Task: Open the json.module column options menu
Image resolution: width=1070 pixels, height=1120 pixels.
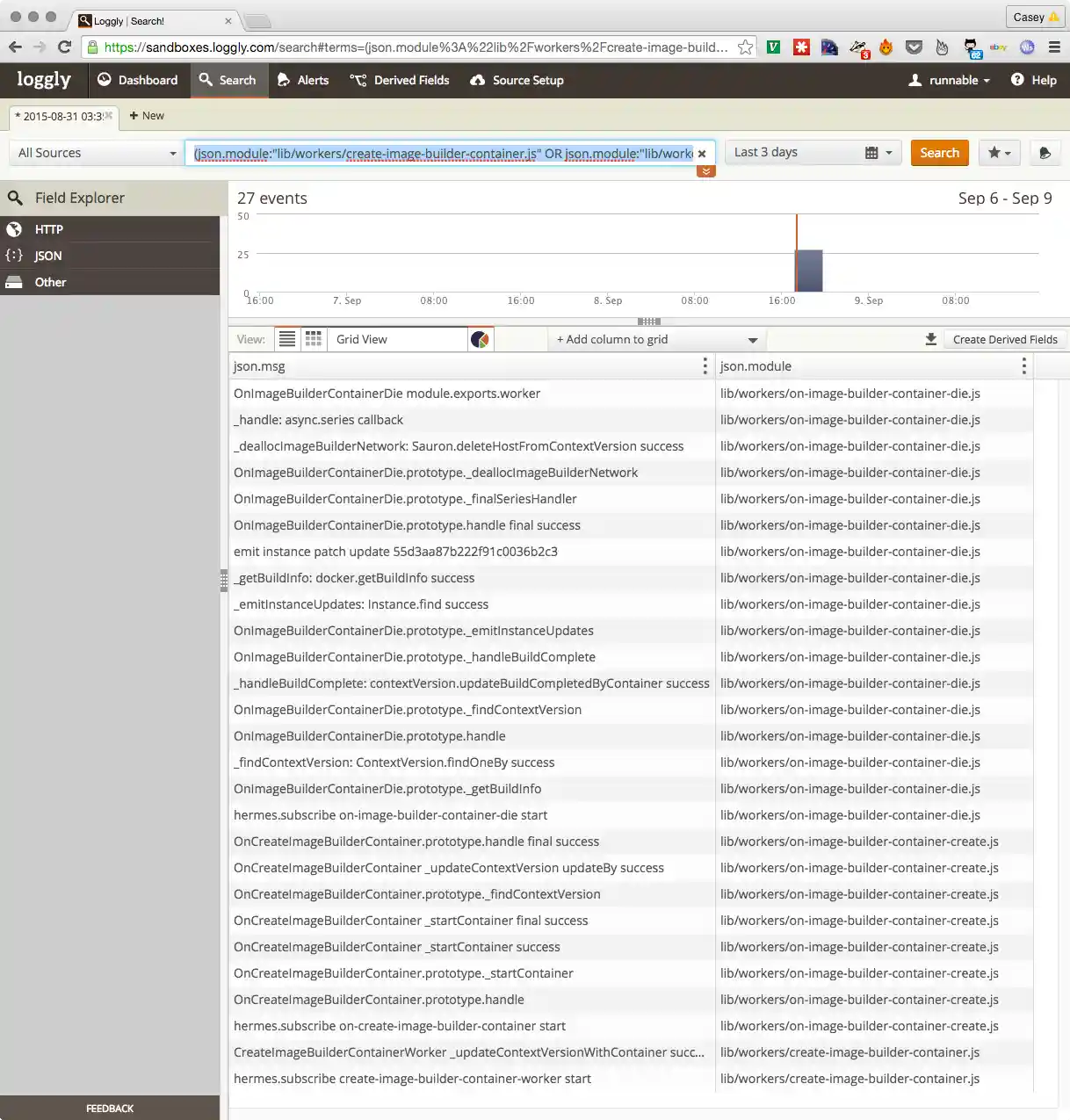Action: pyautogui.click(x=1023, y=366)
